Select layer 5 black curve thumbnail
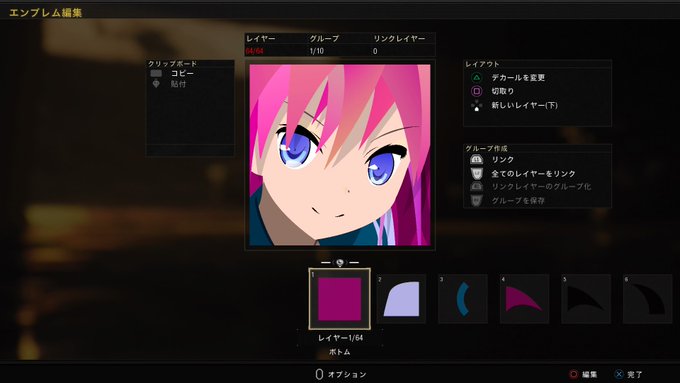This screenshot has width=680, height=383. tap(586, 299)
